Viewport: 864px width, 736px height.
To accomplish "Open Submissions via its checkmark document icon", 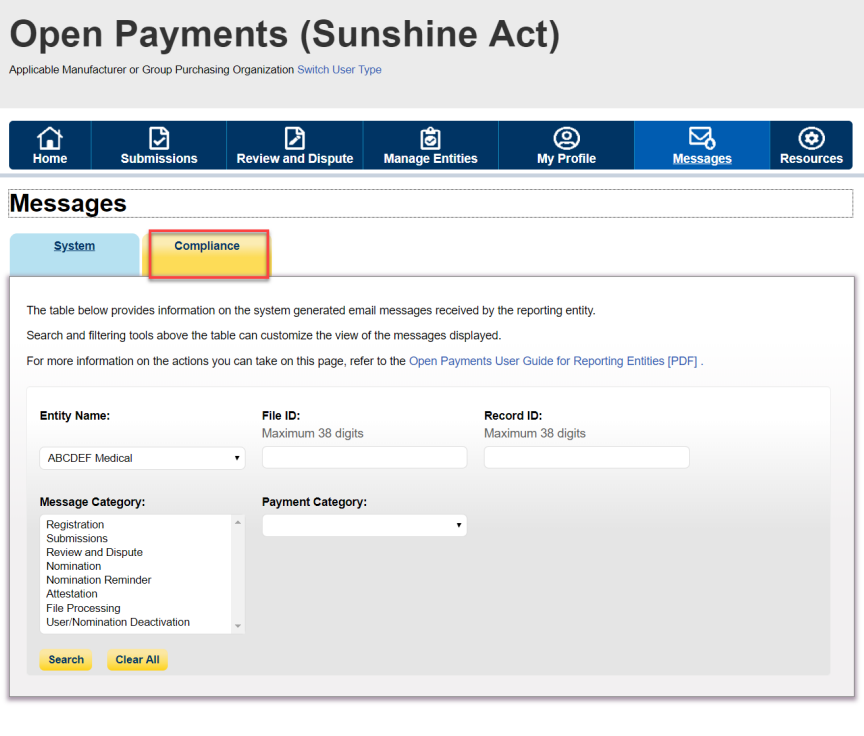I will coord(158,138).
